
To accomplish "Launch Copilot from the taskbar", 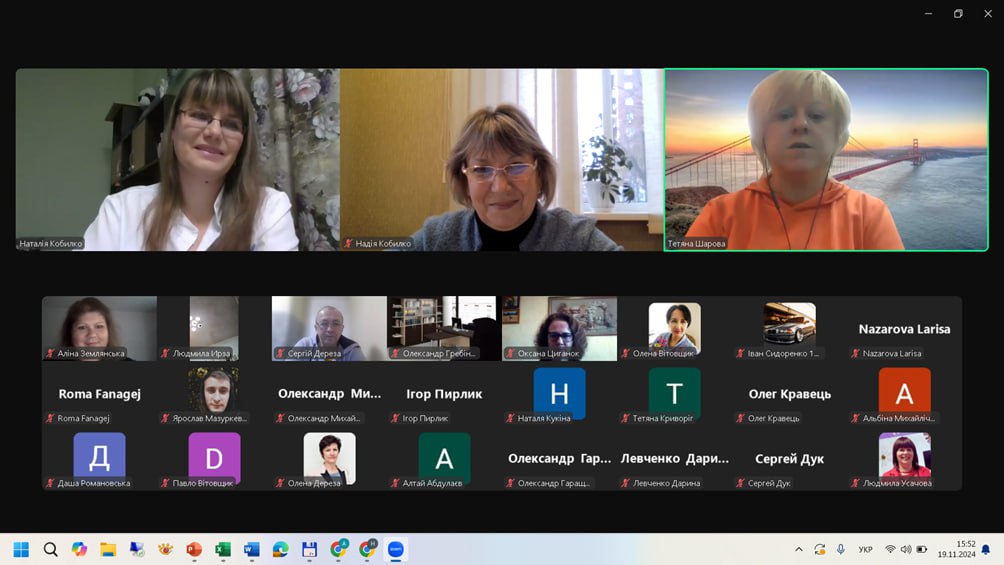I will click(79, 550).
